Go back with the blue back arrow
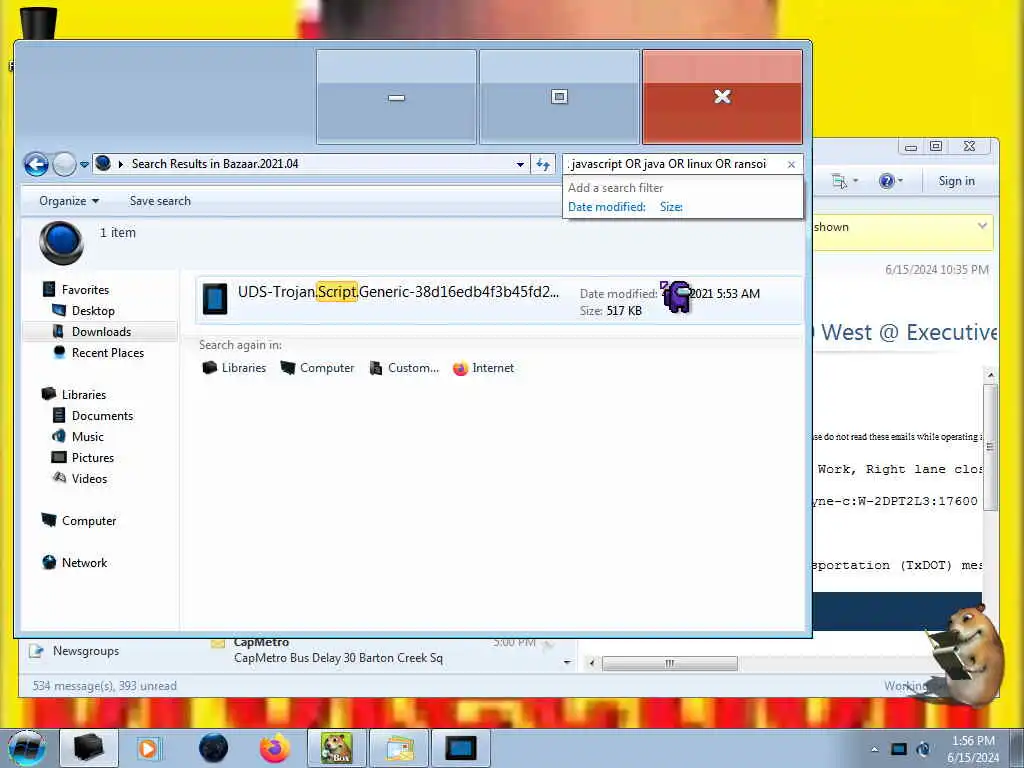The height and width of the screenshot is (768, 1024). (37, 164)
